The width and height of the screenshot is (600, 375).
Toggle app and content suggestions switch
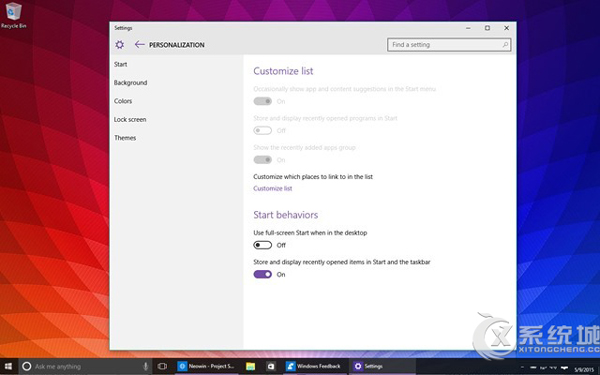[x=262, y=101]
